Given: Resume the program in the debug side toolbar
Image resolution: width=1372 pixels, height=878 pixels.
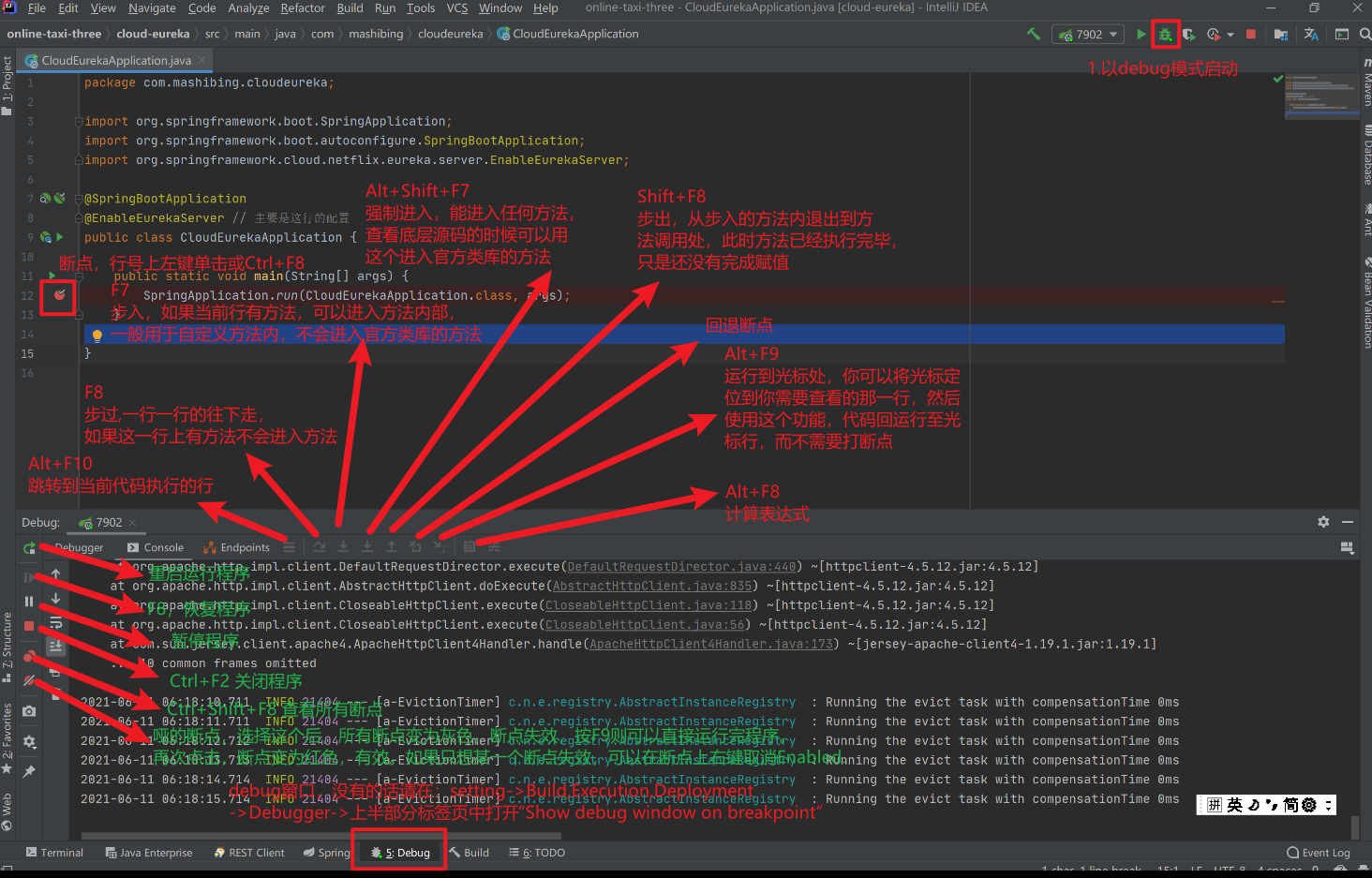Looking at the screenshot, I should click(29, 577).
